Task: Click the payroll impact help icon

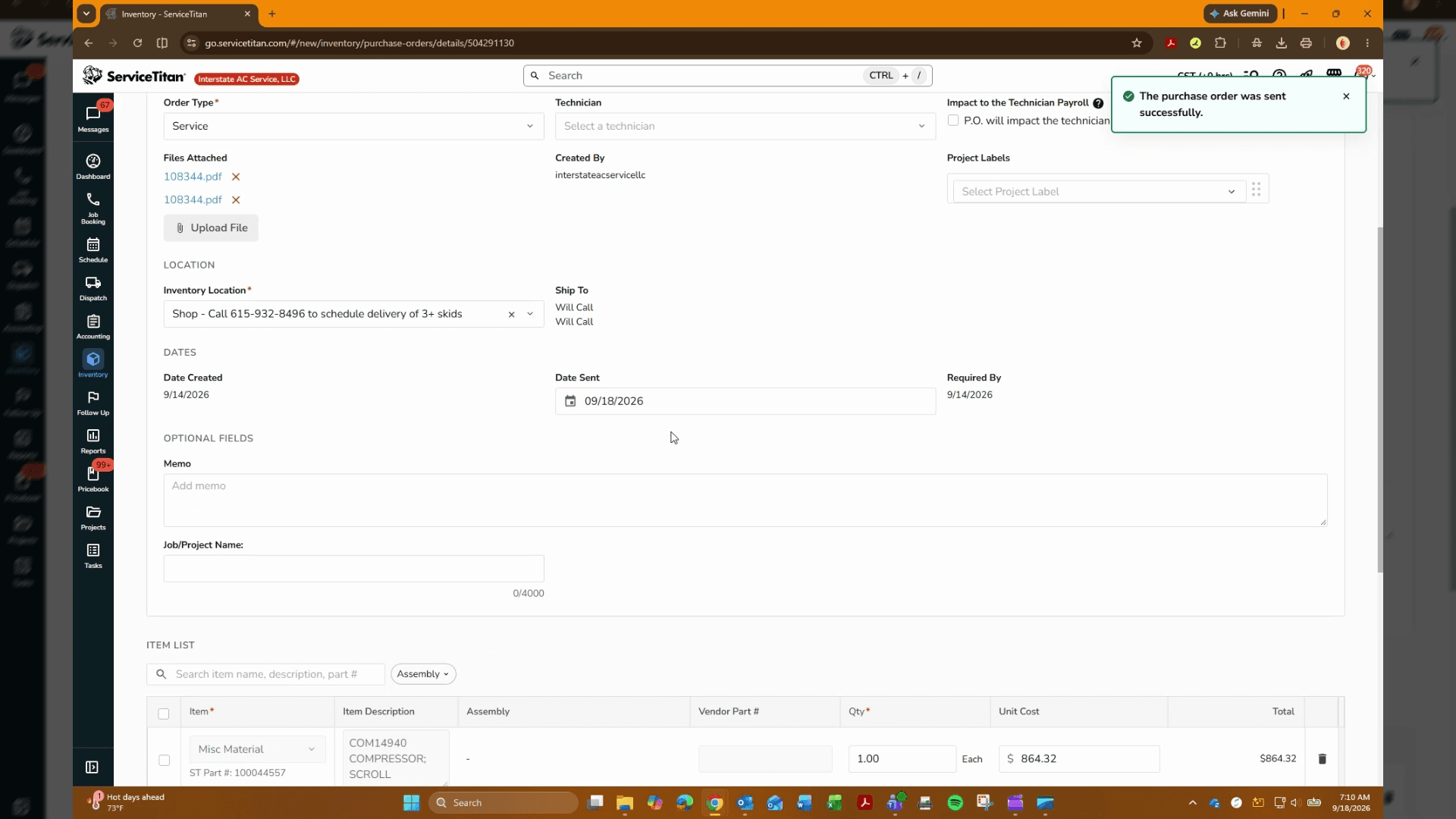Action: coord(1098,103)
